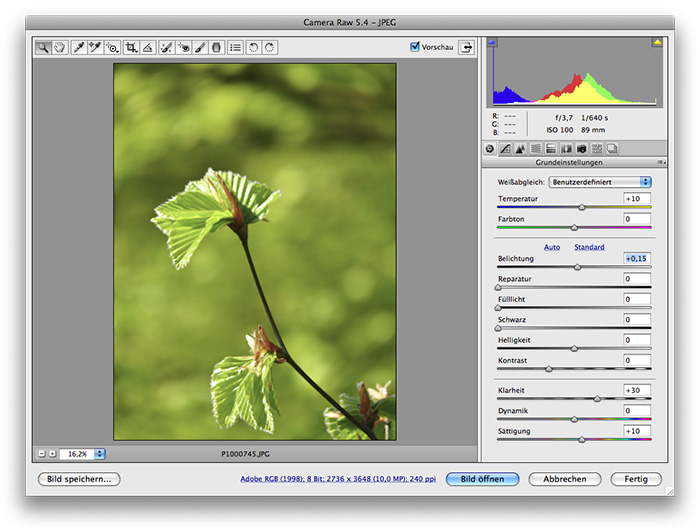Select the Zoom tool in the toolbar
This screenshot has width=700, height=531.
[x=43, y=47]
